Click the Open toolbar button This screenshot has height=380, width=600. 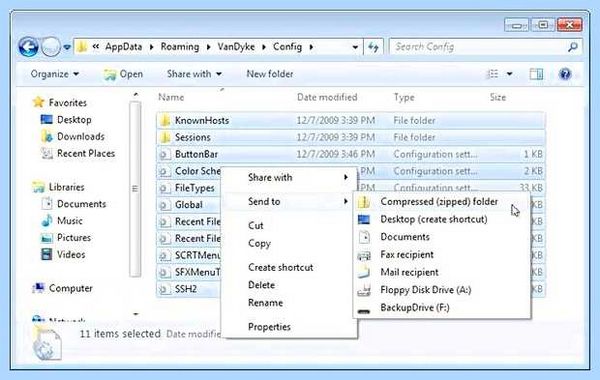click(x=123, y=74)
